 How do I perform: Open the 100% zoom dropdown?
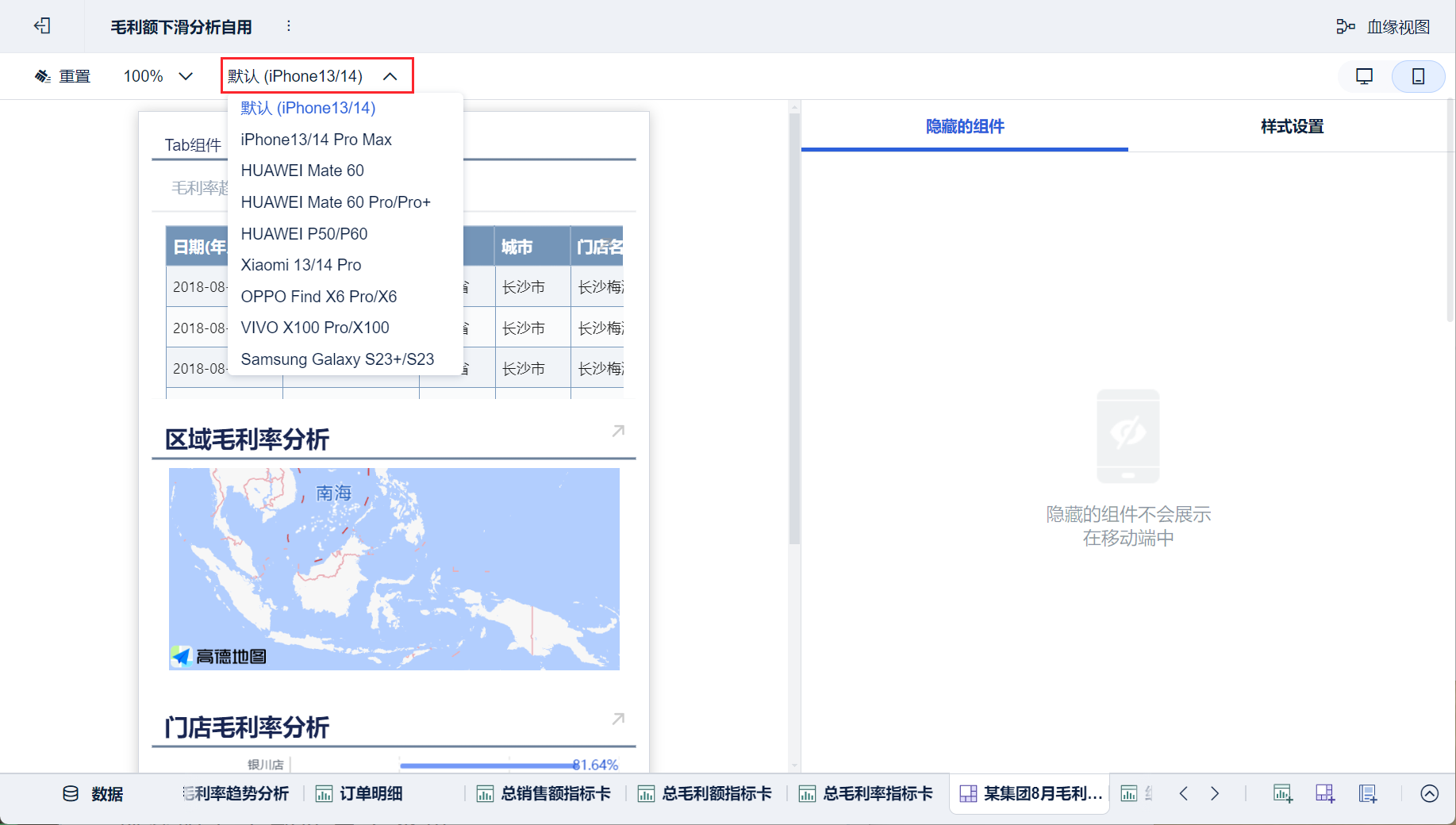point(158,76)
